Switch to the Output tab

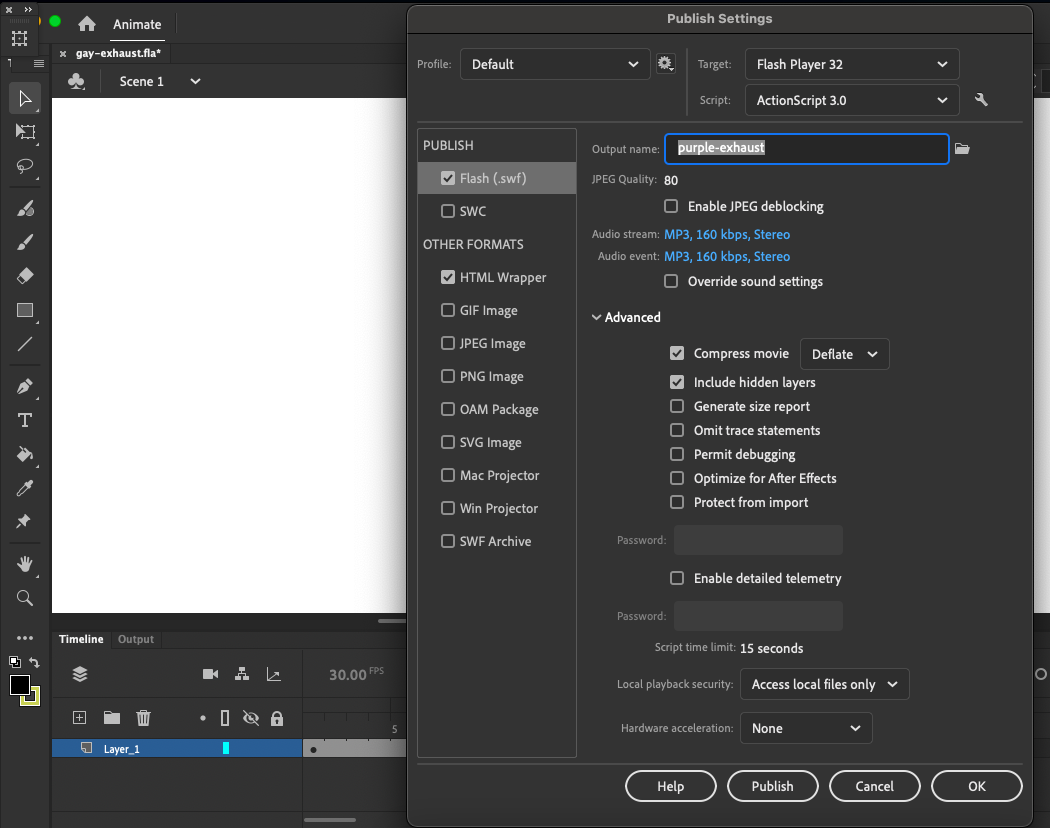click(x=136, y=639)
